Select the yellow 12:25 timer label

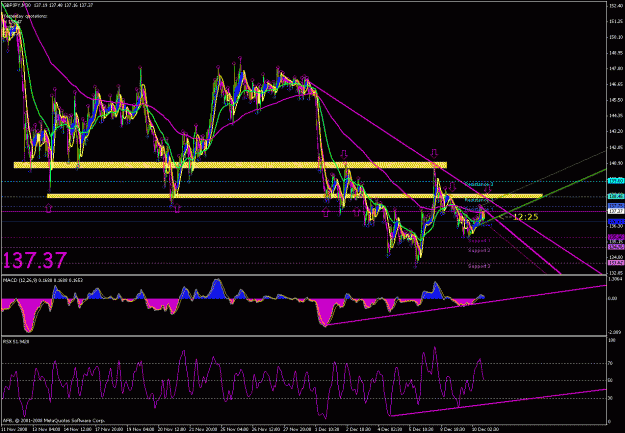coord(525,217)
